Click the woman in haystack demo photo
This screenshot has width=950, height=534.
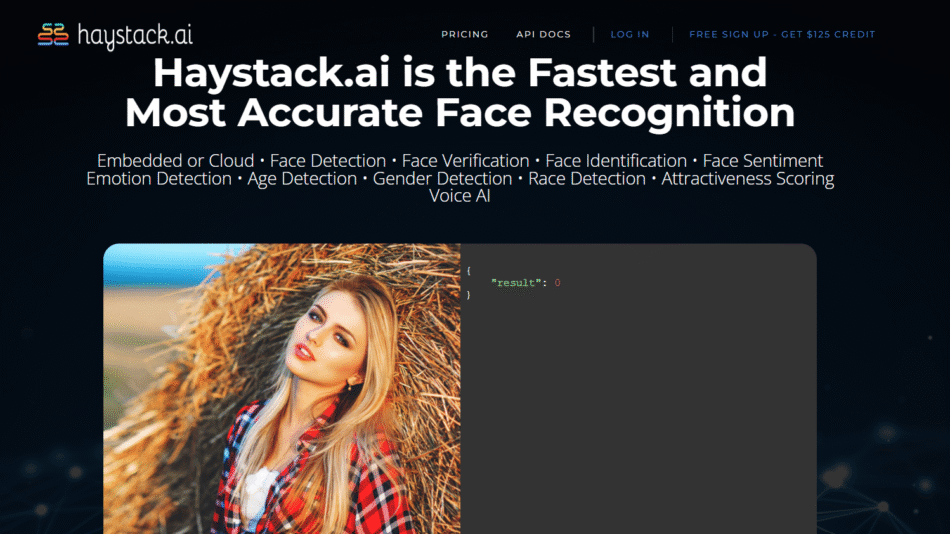click(282, 389)
